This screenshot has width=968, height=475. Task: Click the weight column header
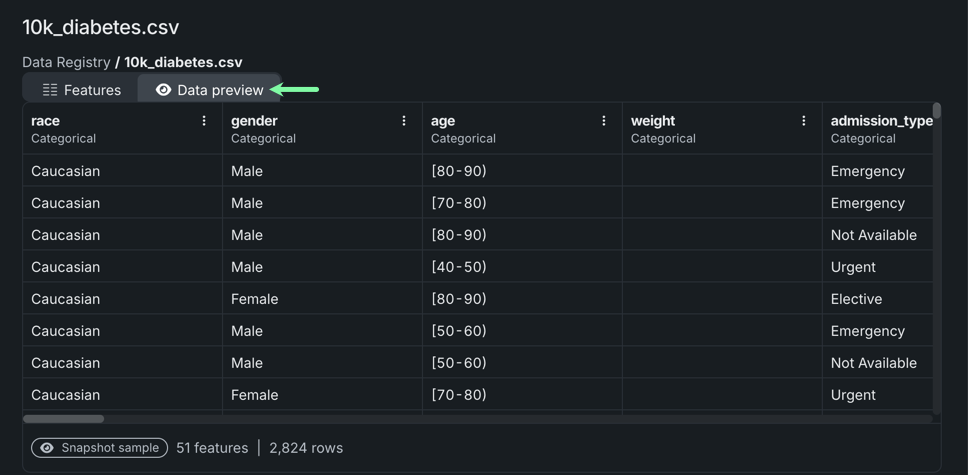coord(653,121)
